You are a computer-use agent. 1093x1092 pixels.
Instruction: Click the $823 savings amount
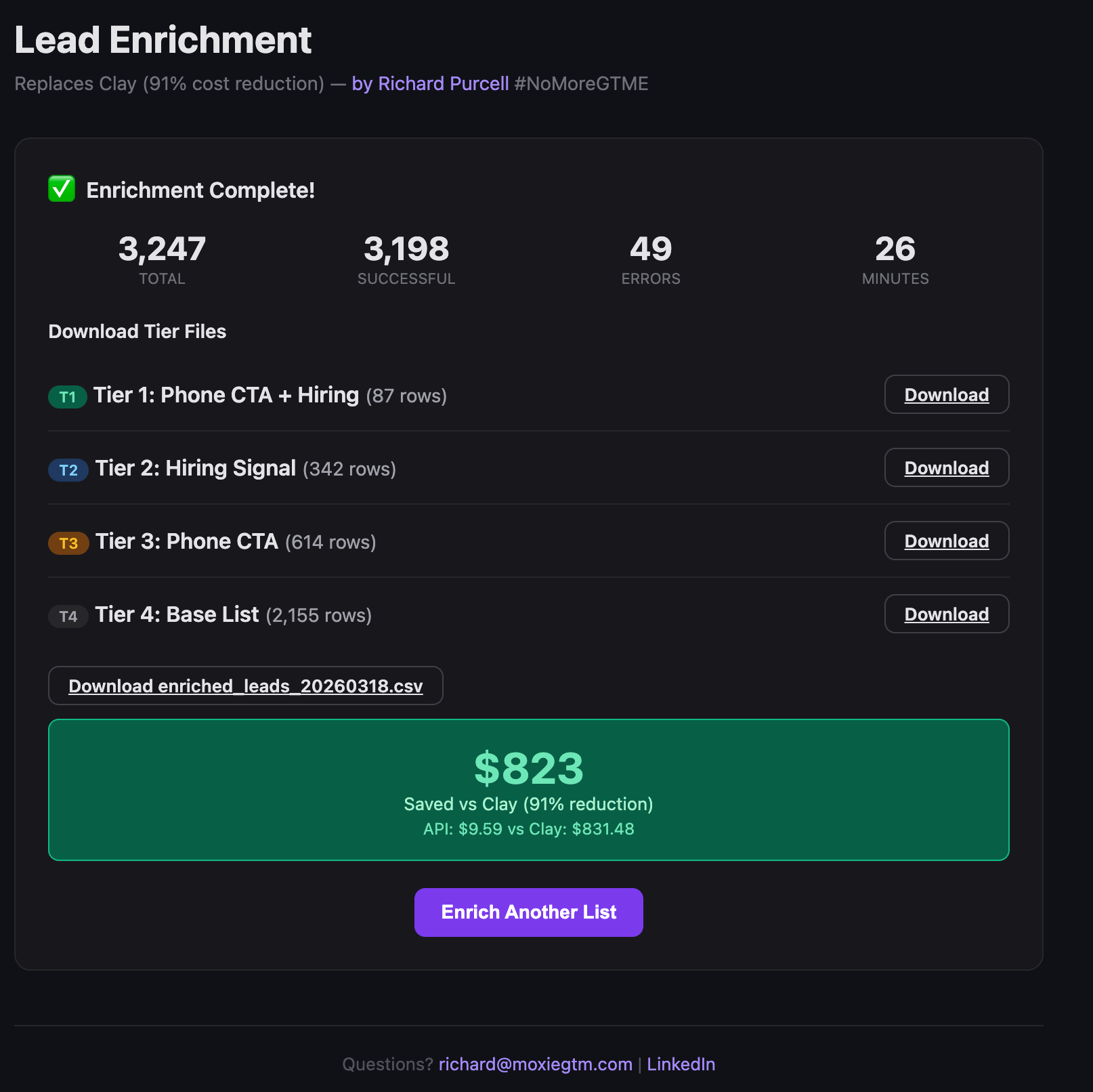[529, 768]
